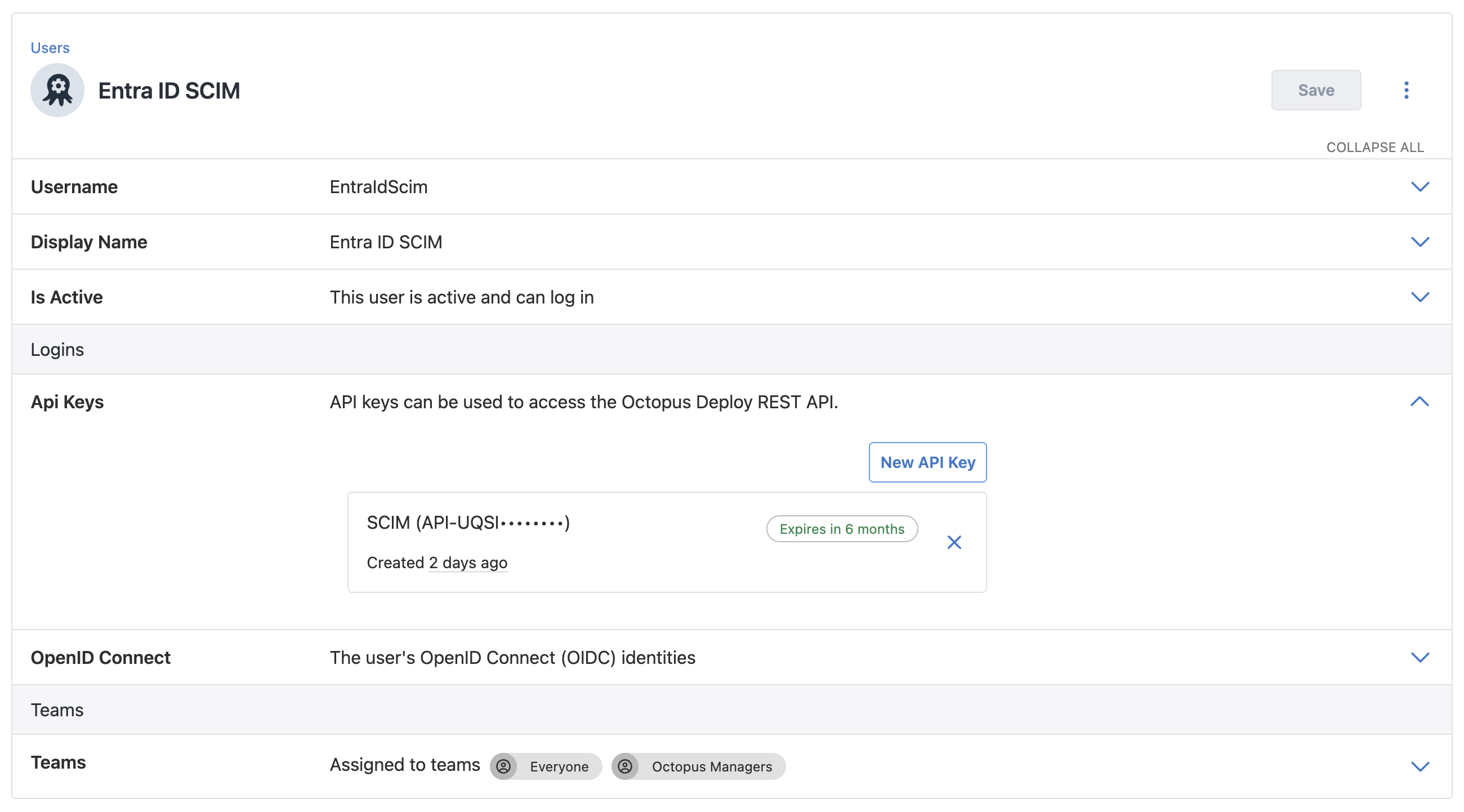Click the Everyone team chip
1464x812 pixels.
pos(546,766)
